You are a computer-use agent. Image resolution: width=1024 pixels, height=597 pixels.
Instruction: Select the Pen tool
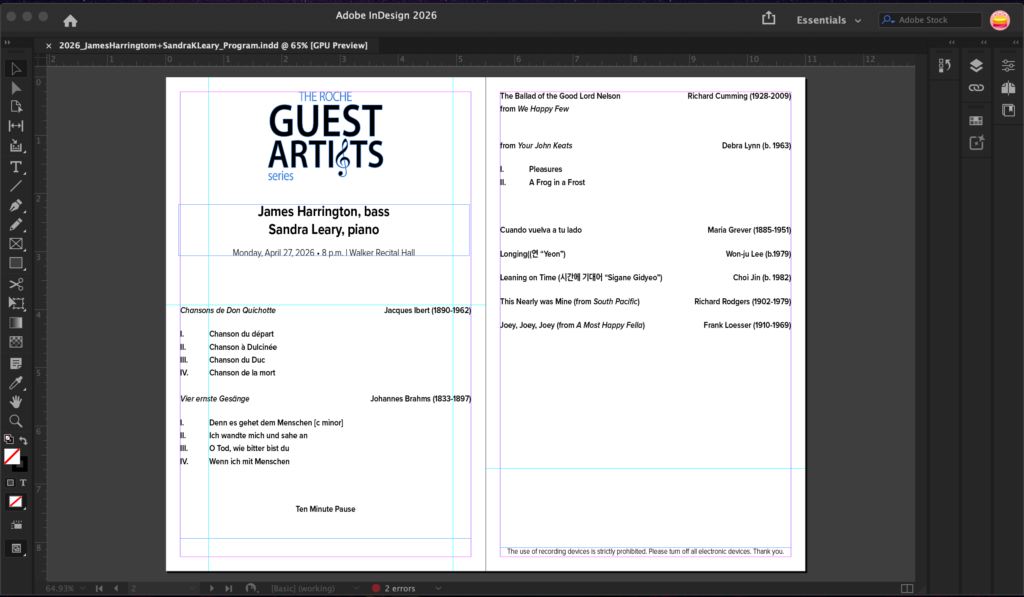[x=16, y=206]
